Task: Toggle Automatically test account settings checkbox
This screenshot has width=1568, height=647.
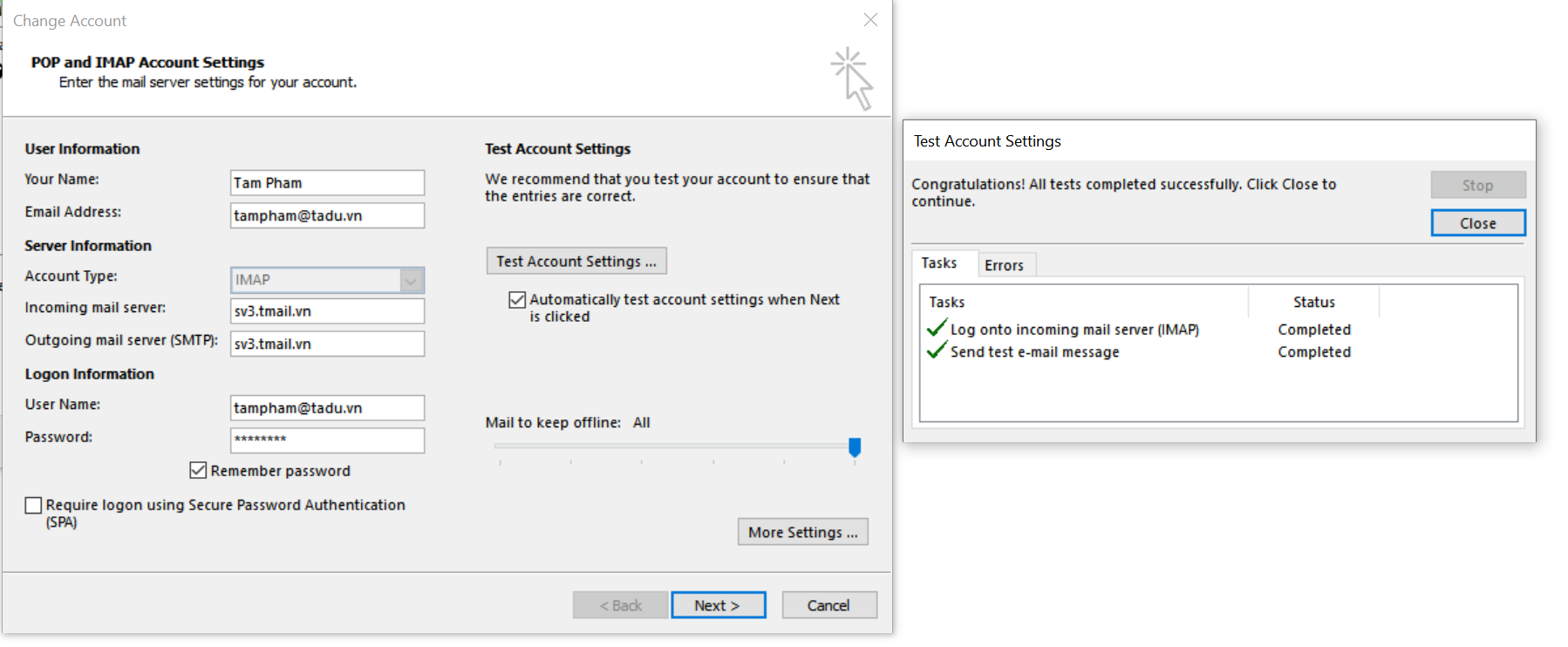Action: [517, 300]
